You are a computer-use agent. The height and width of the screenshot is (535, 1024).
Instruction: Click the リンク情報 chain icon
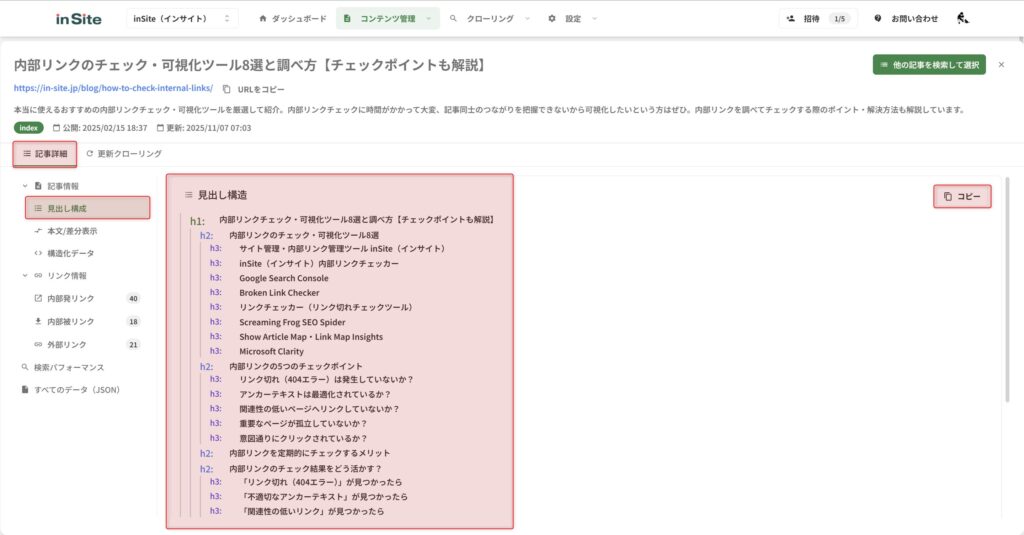point(38,276)
